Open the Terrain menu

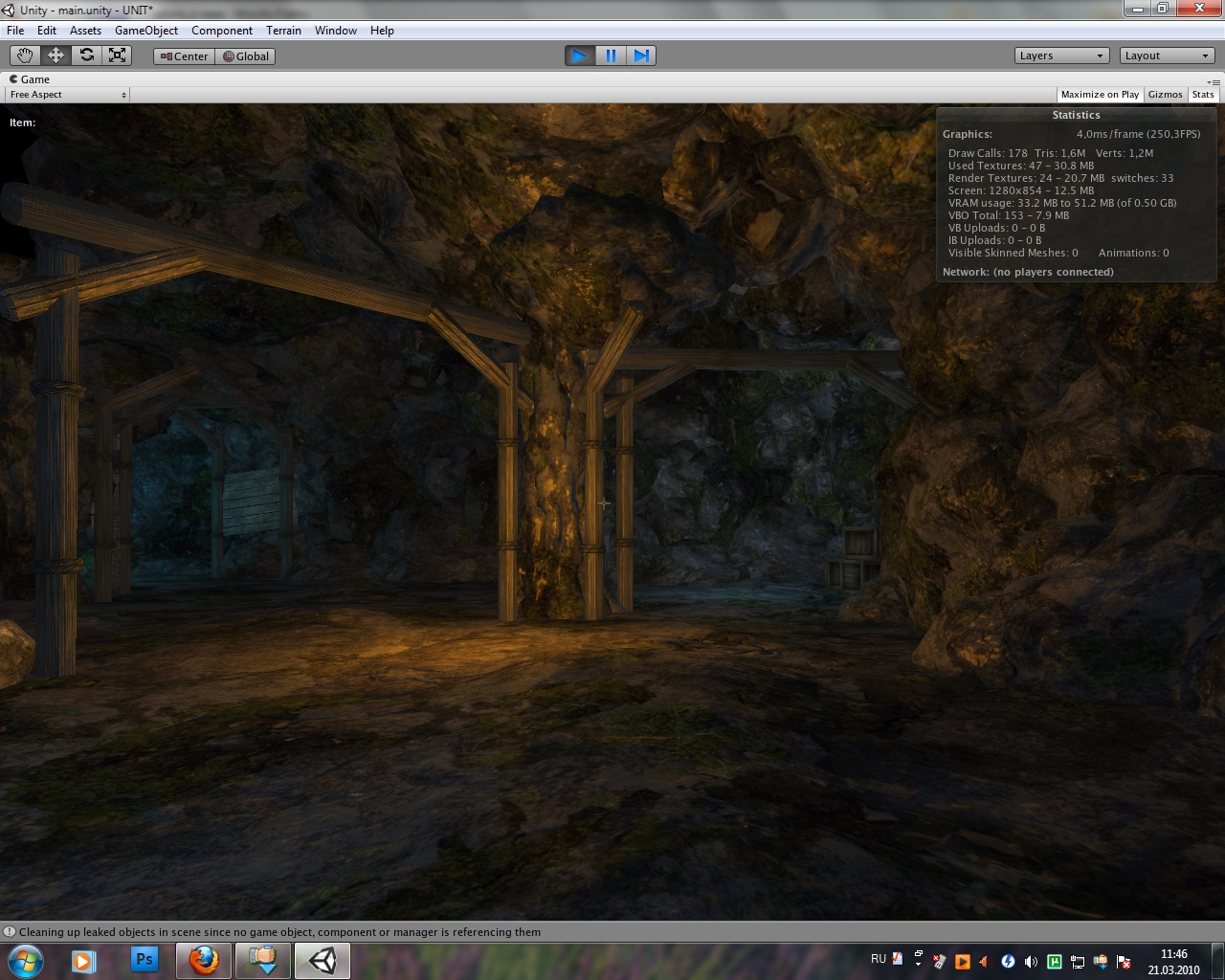[x=283, y=31]
